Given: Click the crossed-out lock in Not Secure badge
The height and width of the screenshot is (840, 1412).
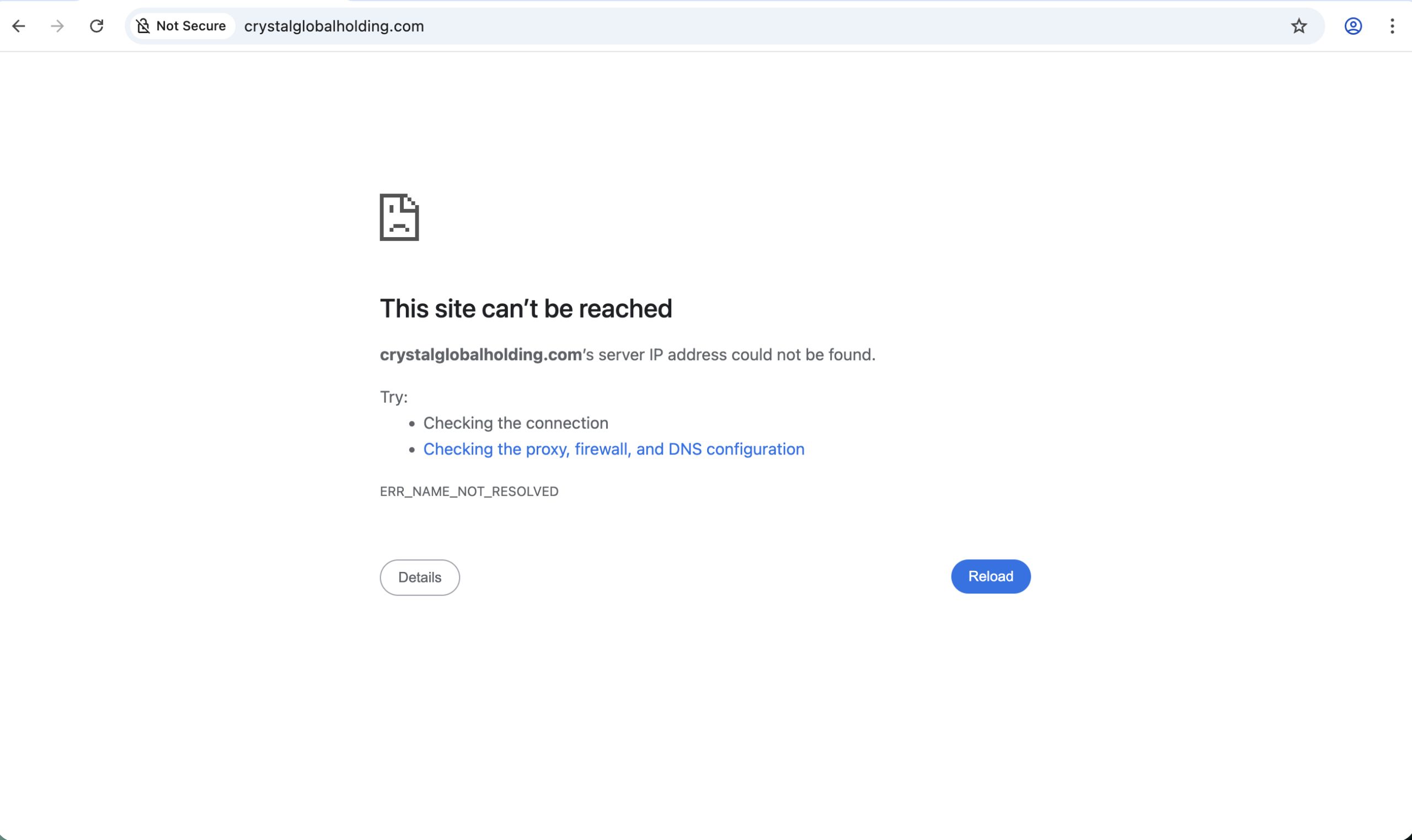Looking at the screenshot, I should coord(144,25).
